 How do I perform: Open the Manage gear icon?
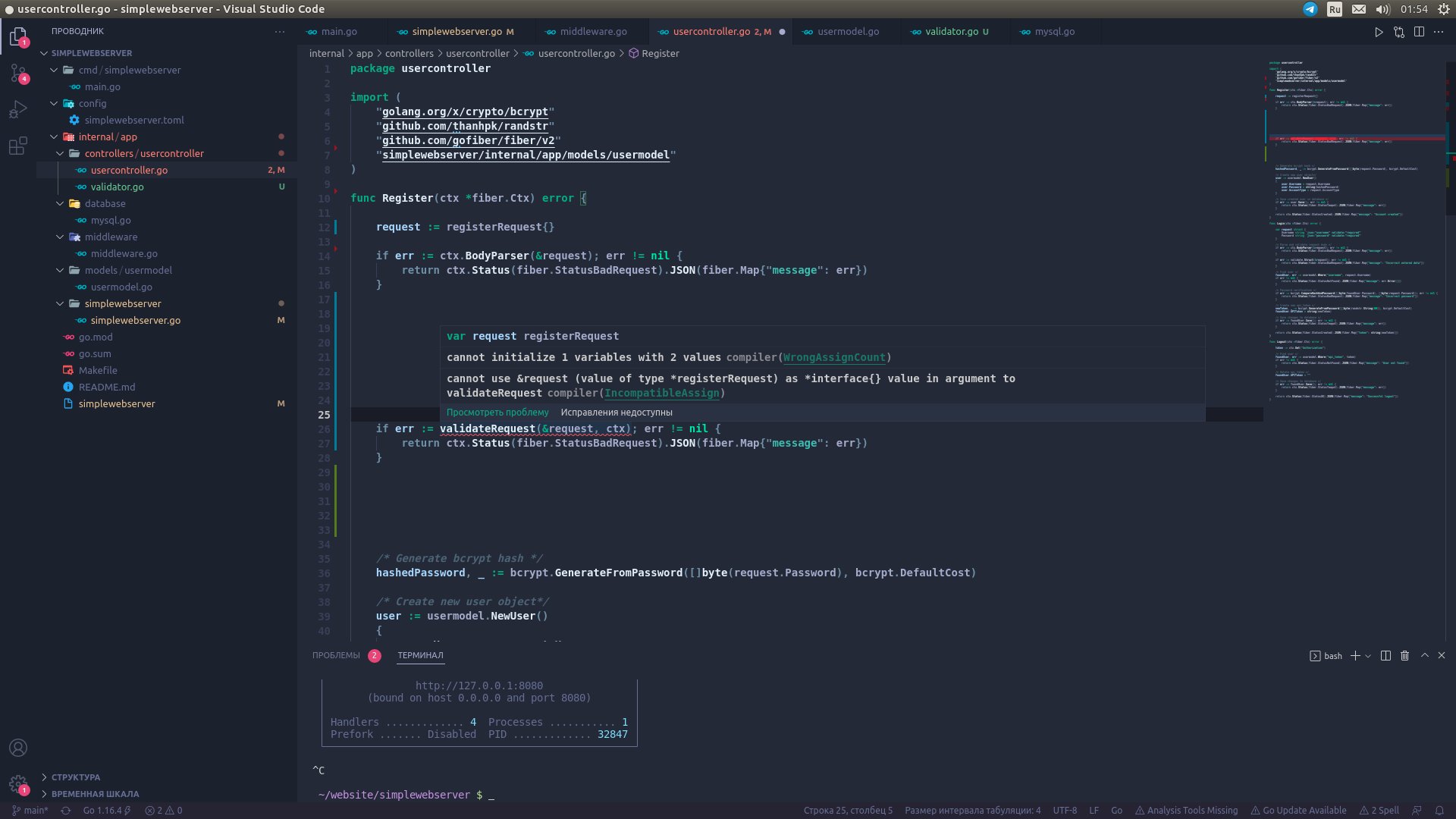click(x=18, y=784)
